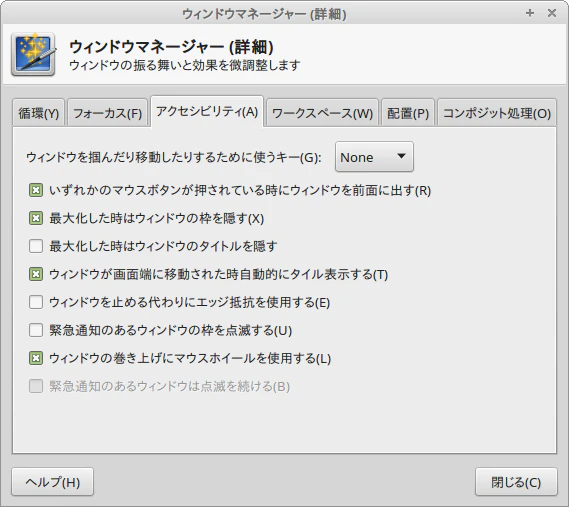Enable 最大化した時はウィンドウのタイトルを隠す checkbox
The image size is (569, 507).
click(x=36, y=246)
